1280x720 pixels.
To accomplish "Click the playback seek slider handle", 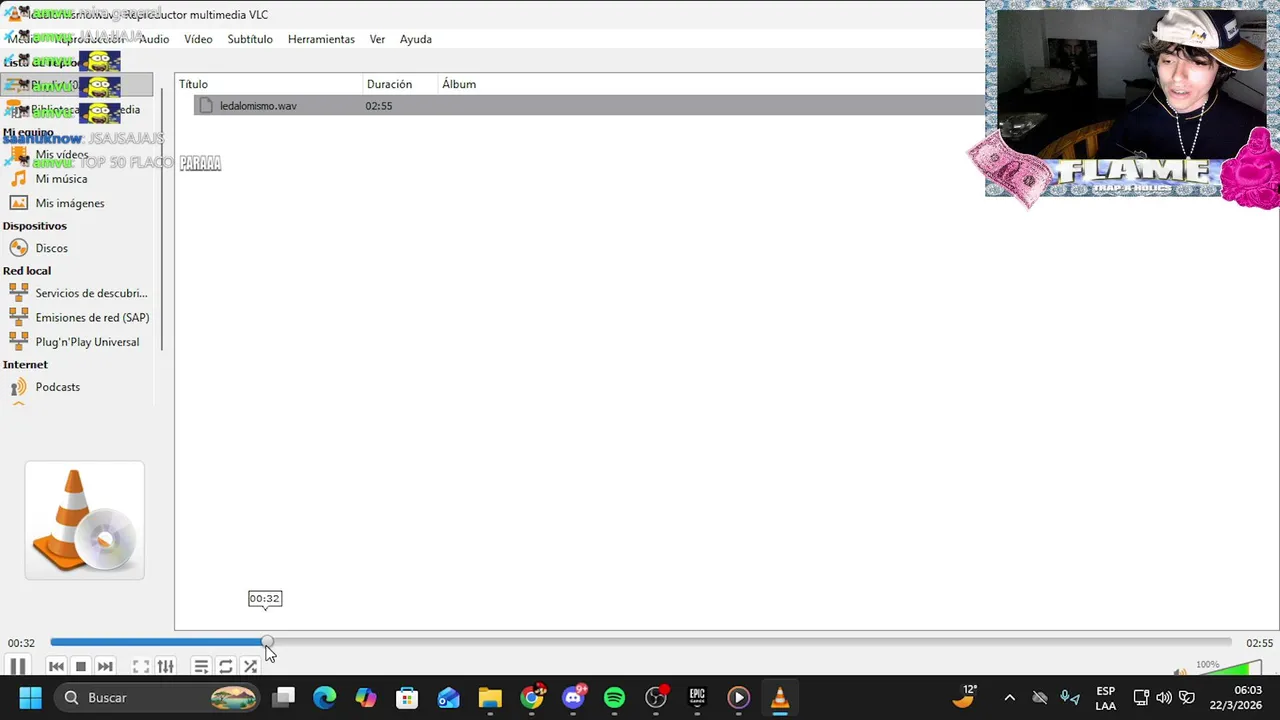I will 267,642.
